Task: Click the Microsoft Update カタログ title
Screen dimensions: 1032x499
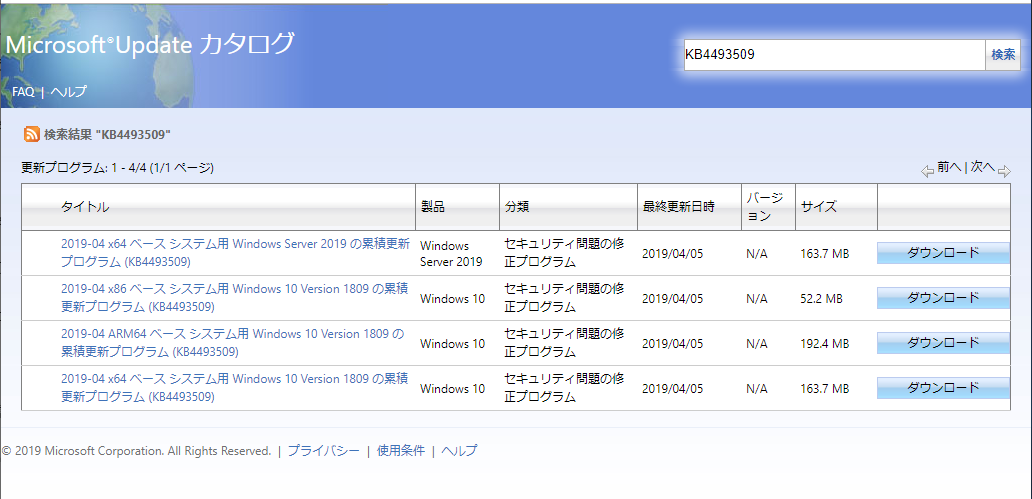Action: click(150, 44)
